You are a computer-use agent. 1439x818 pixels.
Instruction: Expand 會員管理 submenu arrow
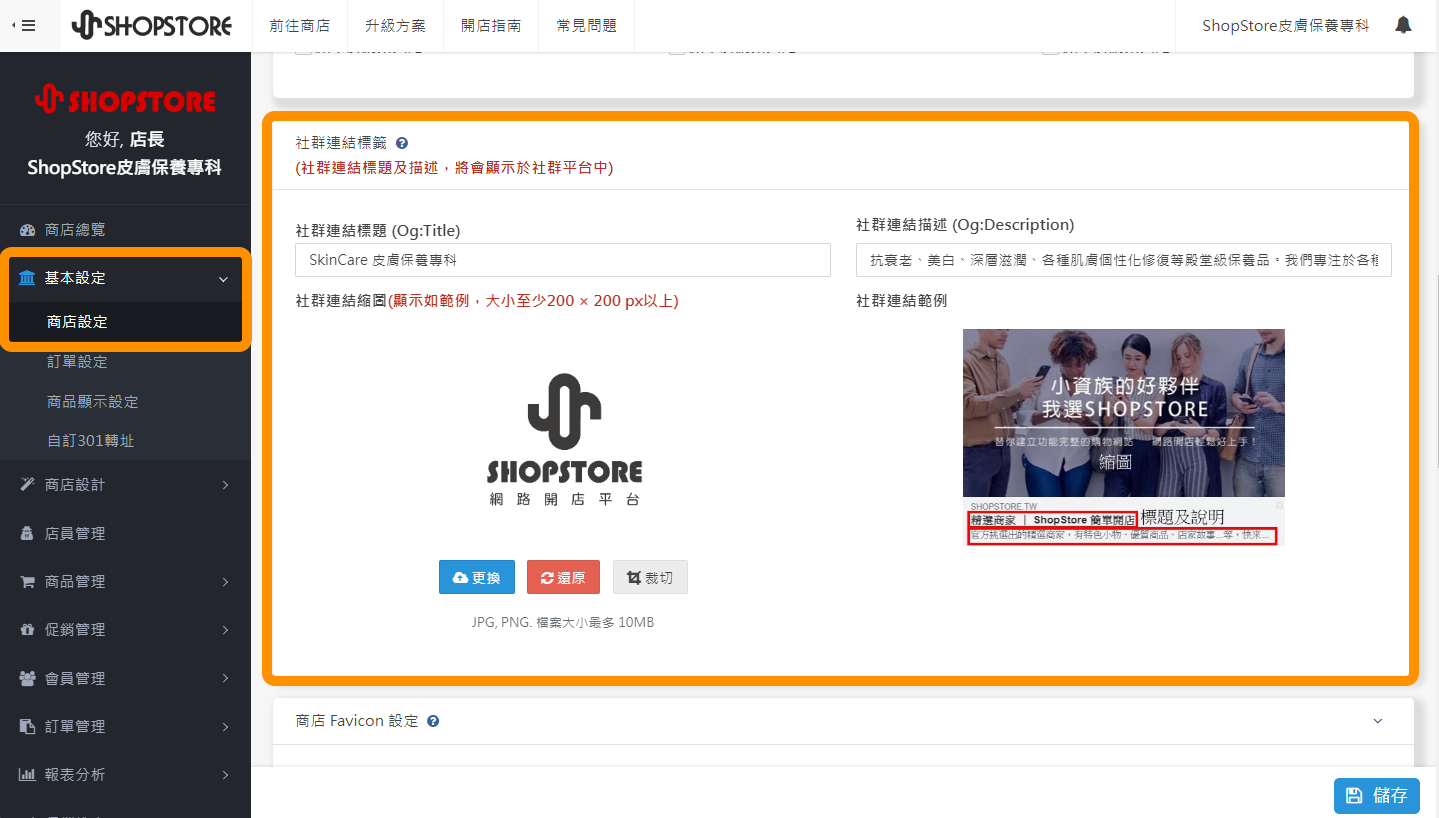pos(225,679)
